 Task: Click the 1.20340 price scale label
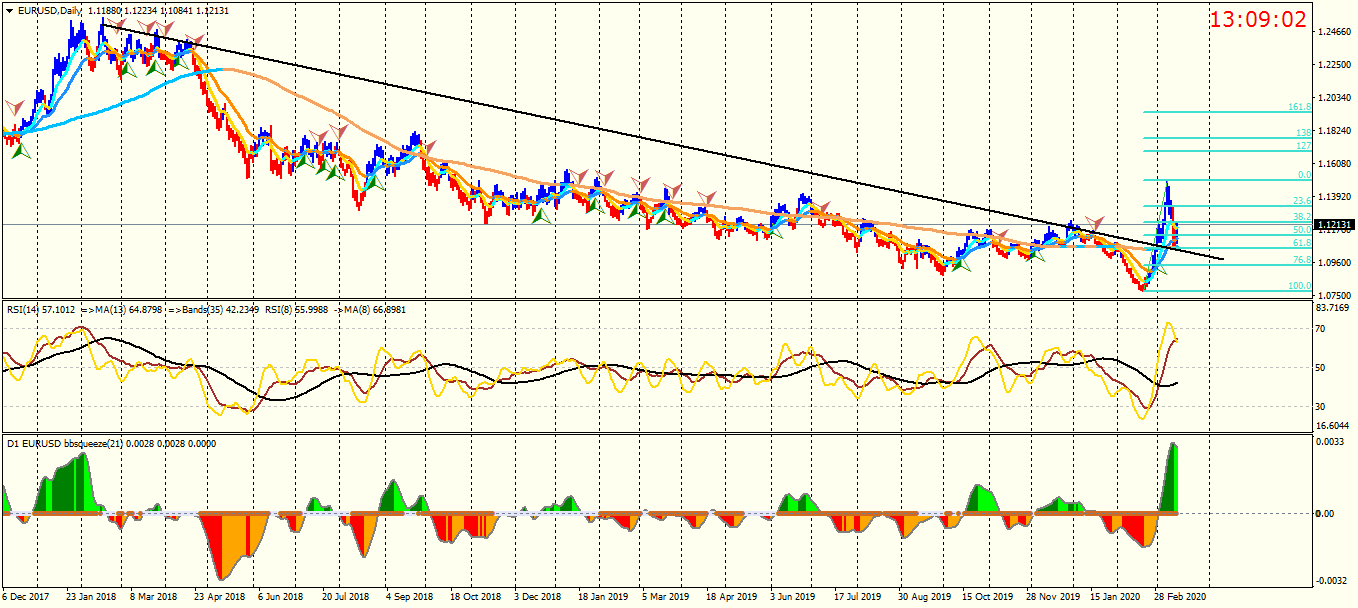[x=1334, y=98]
